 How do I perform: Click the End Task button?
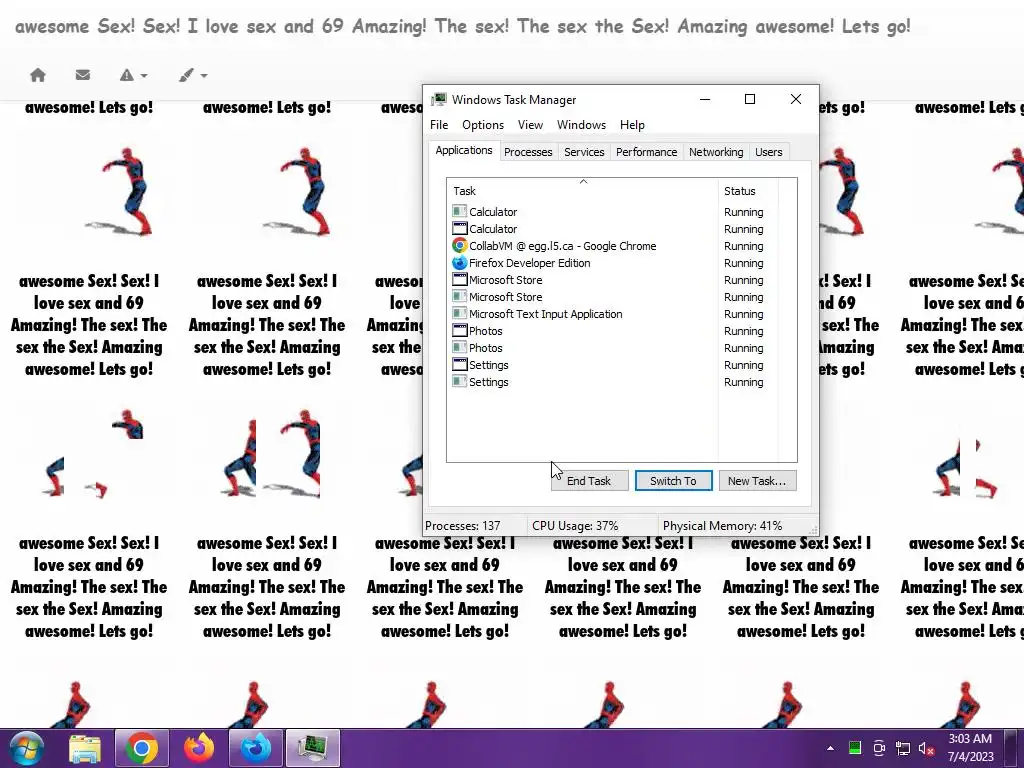[x=590, y=481]
